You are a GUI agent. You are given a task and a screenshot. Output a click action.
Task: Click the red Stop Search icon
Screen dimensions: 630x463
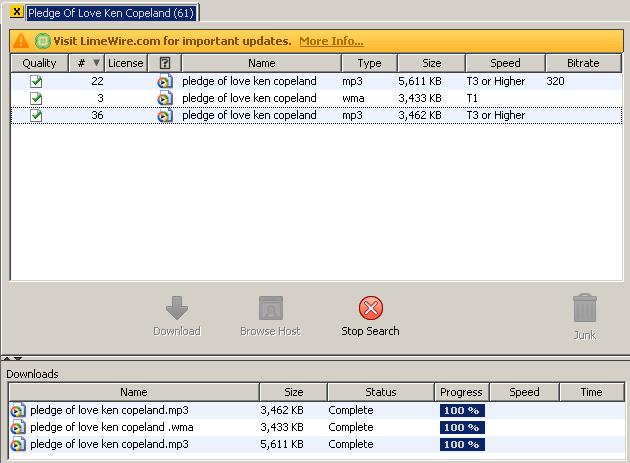[370, 308]
